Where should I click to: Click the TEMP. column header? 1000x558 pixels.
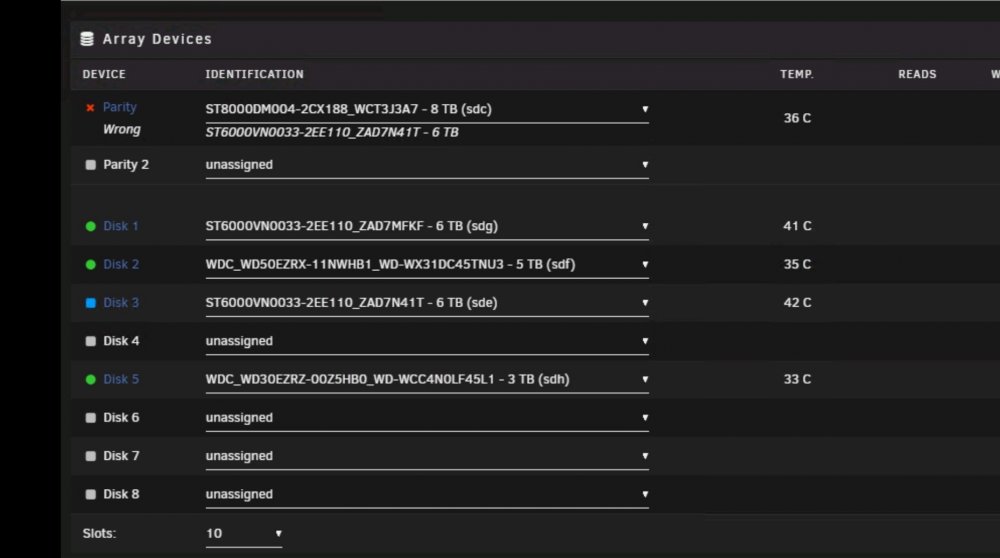click(797, 74)
